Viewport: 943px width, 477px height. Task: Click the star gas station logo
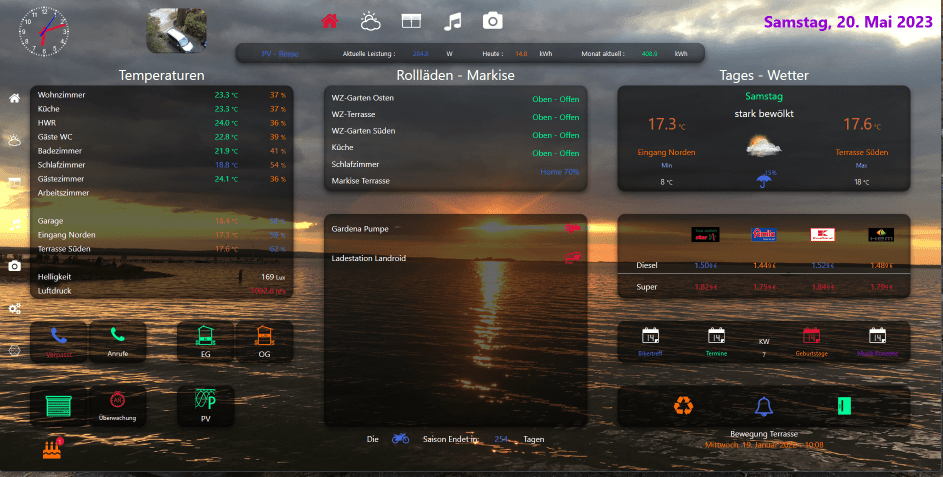tap(705, 235)
